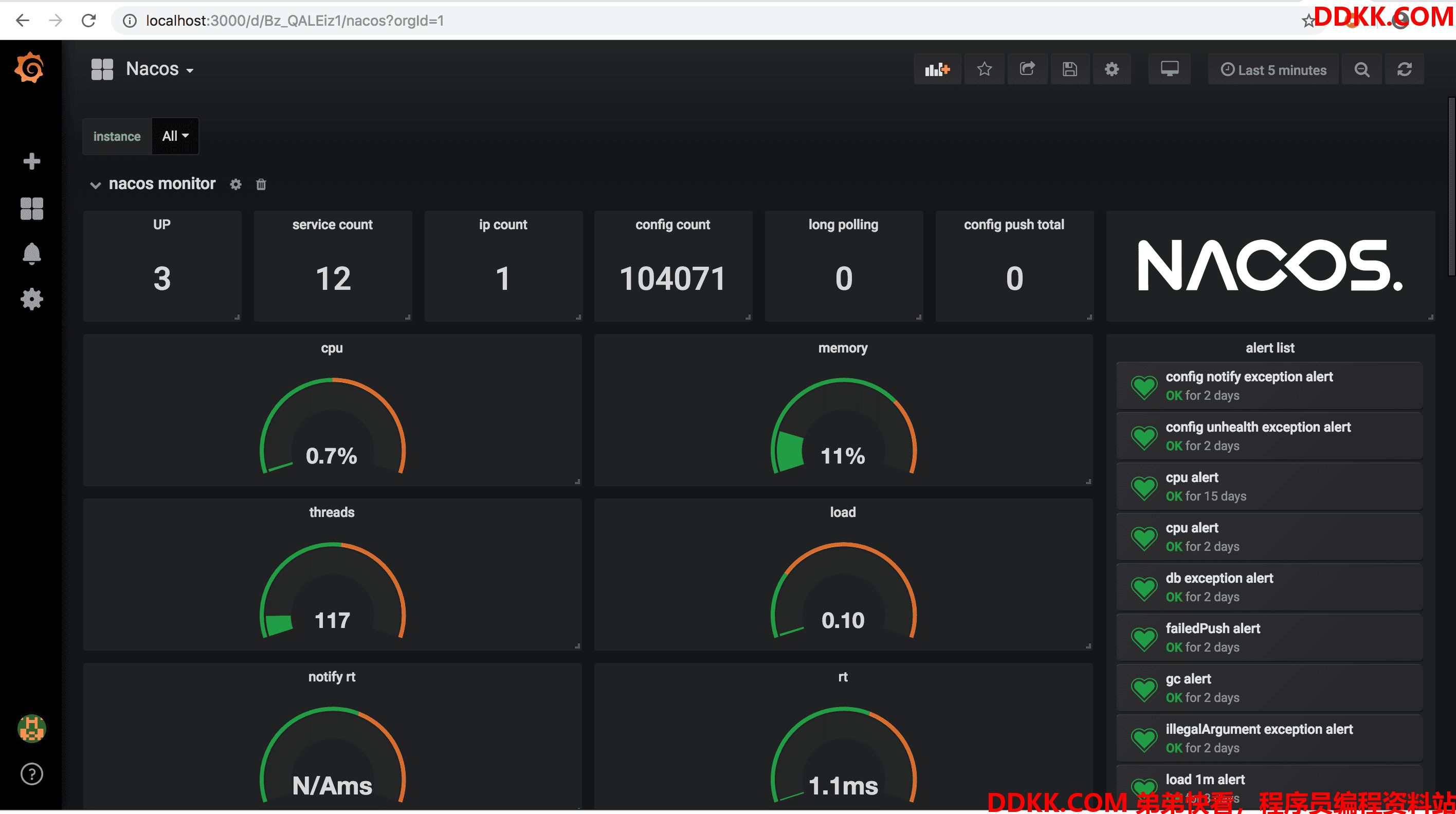This screenshot has height=814, width=1456.
Task: Click the UP value 3
Action: click(161, 279)
